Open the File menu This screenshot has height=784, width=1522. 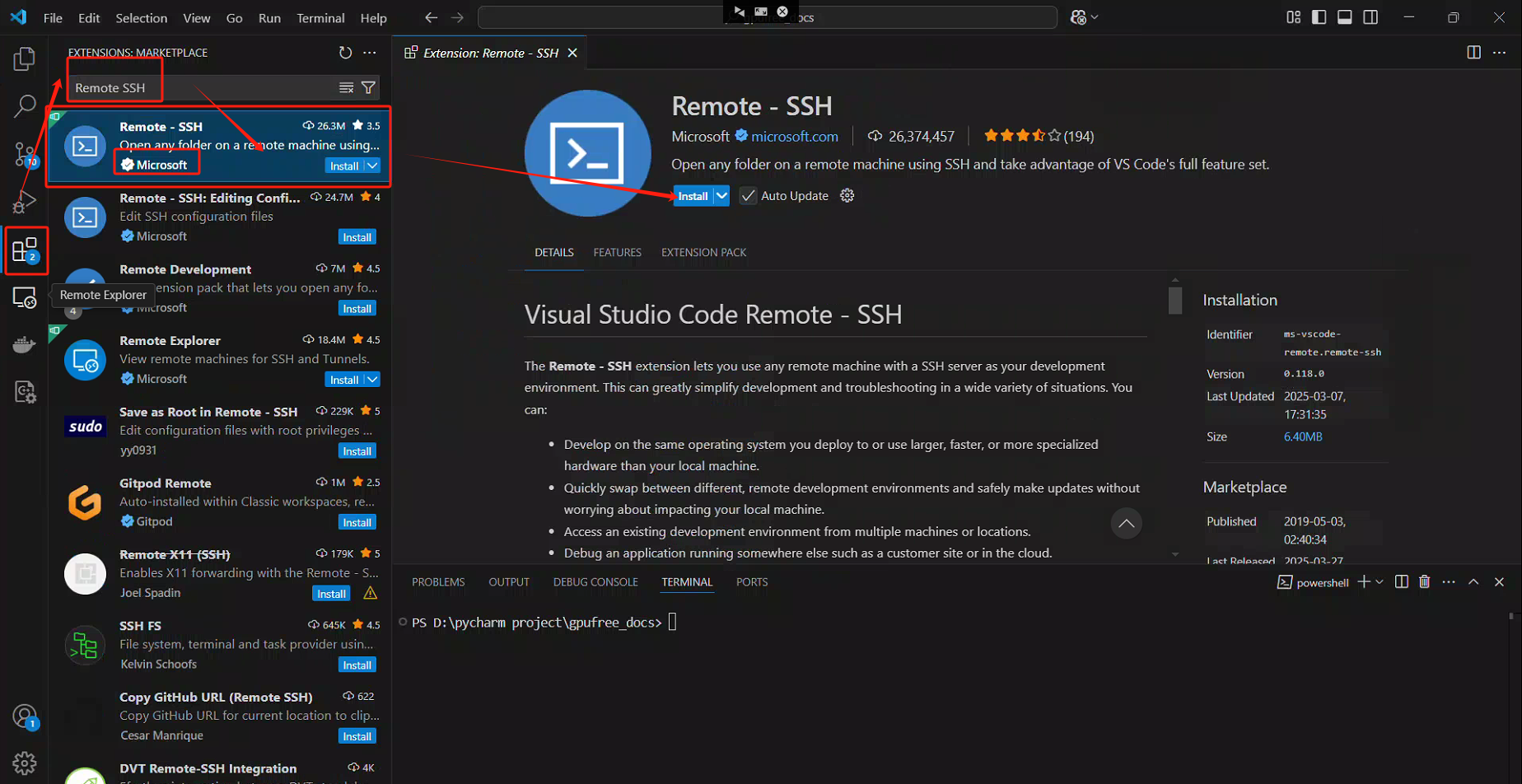click(53, 17)
